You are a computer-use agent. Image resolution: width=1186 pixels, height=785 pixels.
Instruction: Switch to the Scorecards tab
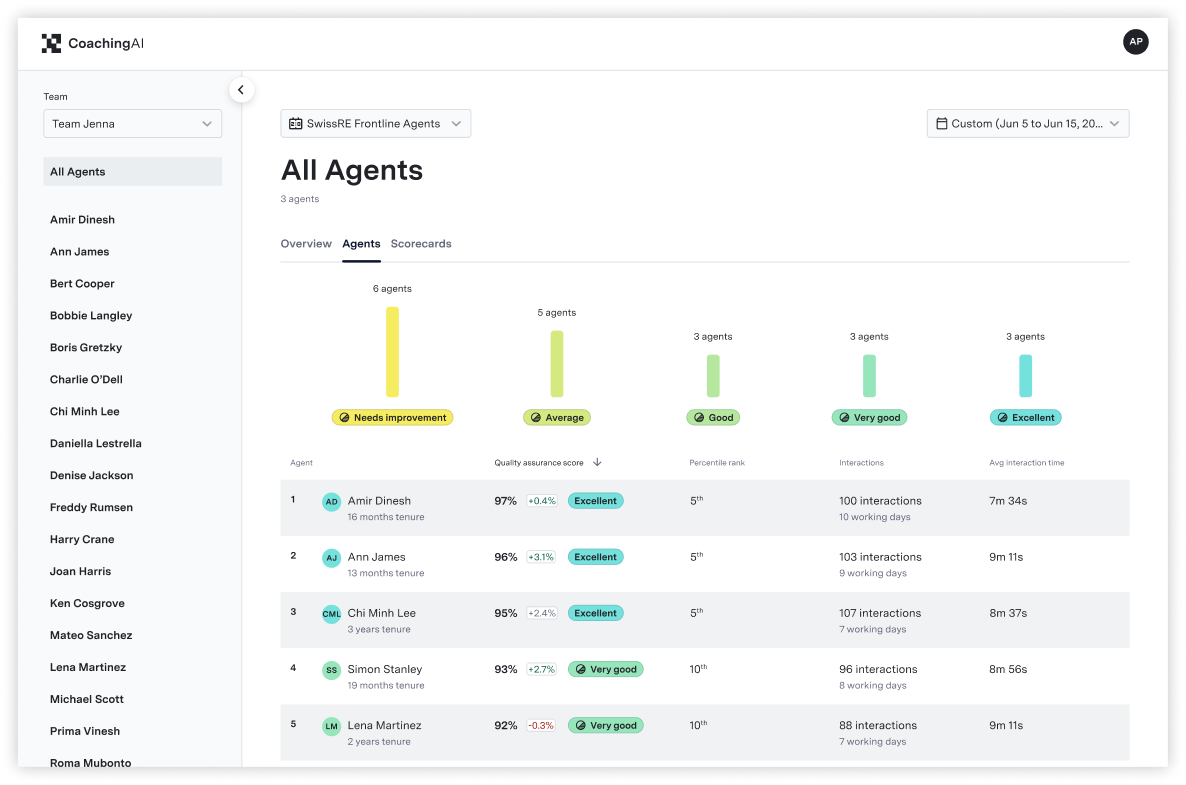tap(421, 243)
